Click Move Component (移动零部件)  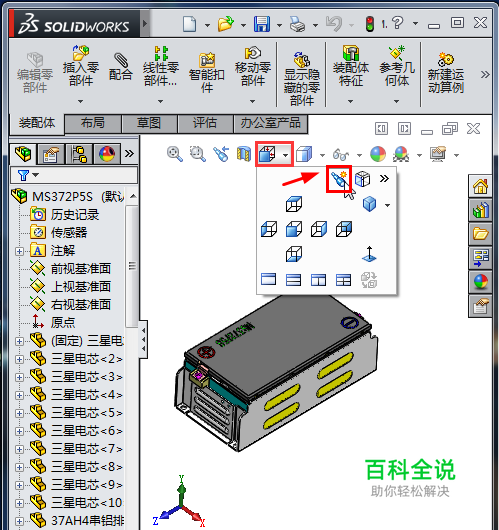click(x=253, y=66)
